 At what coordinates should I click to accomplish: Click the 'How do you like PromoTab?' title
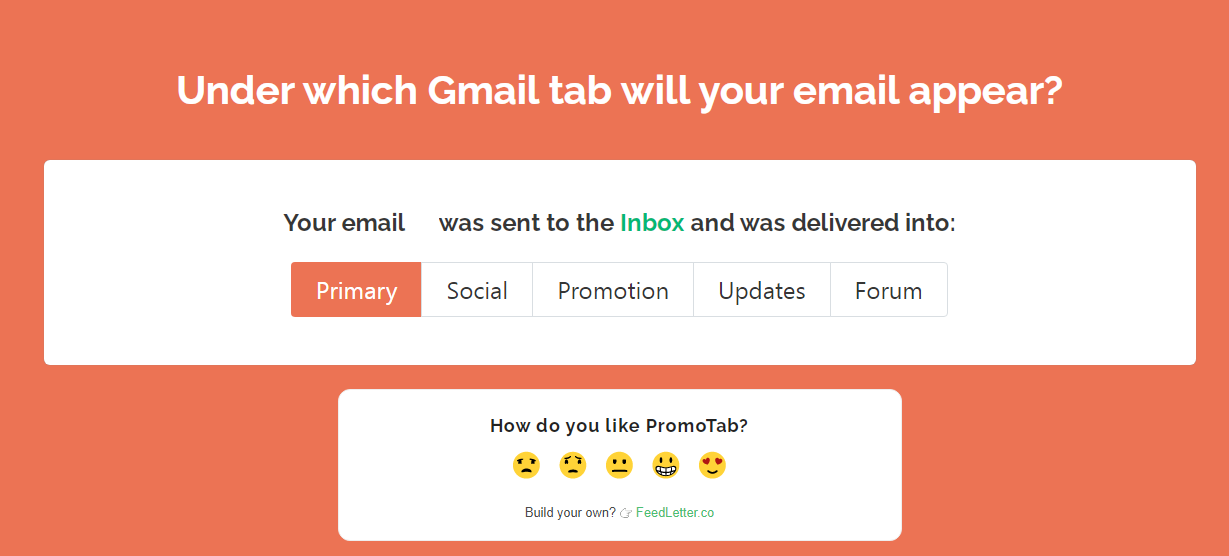(619, 425)
